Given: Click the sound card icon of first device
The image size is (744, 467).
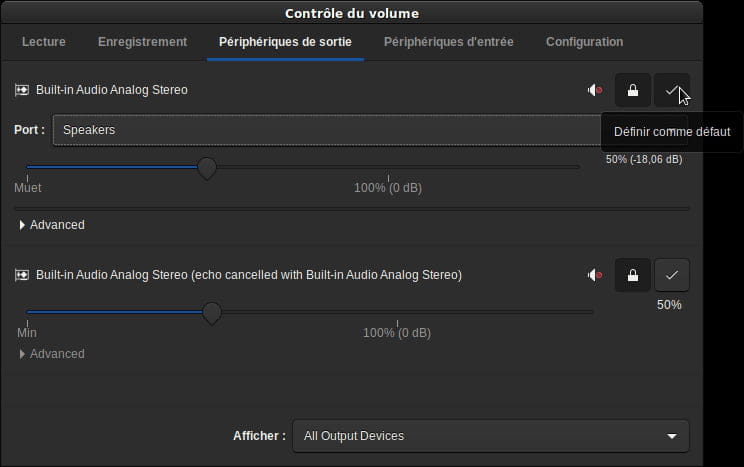Looking at the screenshot, I should coord(22,90).
